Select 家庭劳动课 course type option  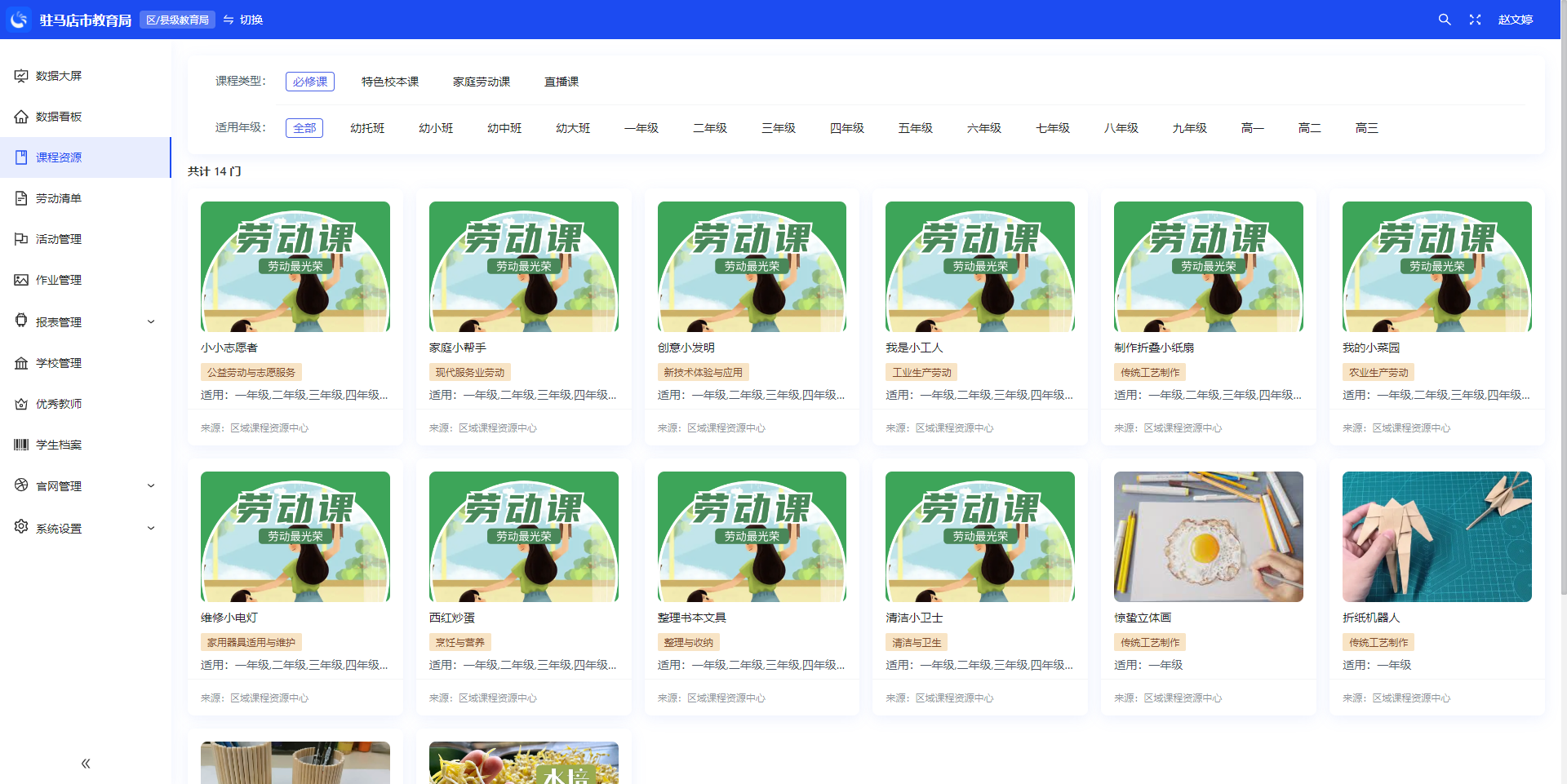(x=481, y=82)
